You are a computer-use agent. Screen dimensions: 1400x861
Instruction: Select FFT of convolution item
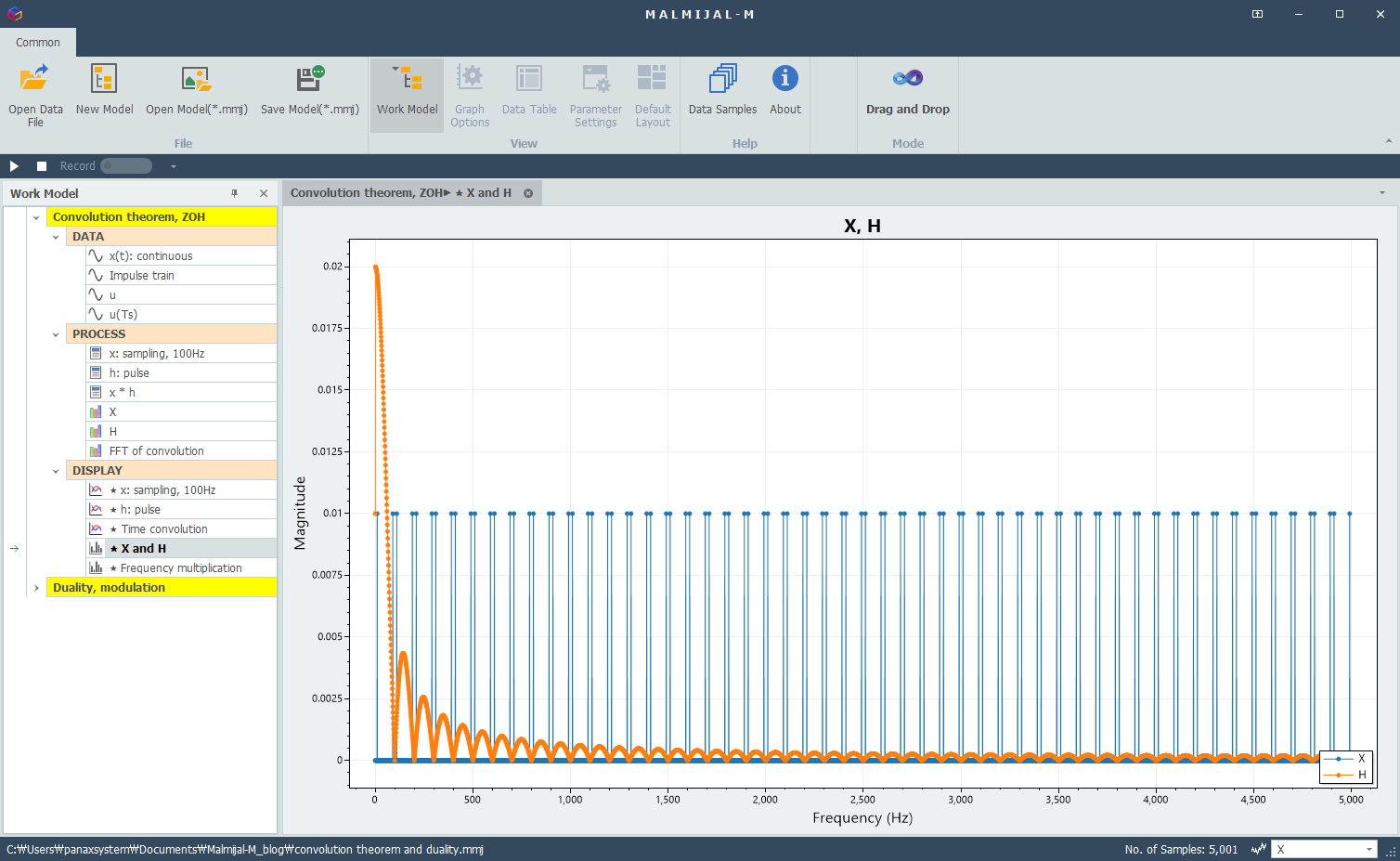pos(181,450)
